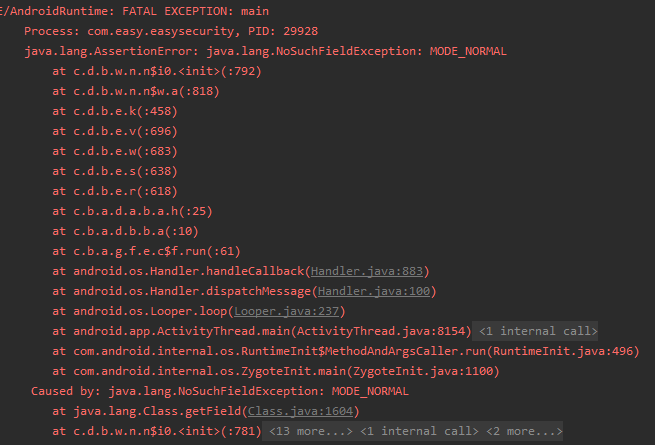Open the Looper.java:237 source link
Viewport: 655px width, 445px height.
[287, 311]
